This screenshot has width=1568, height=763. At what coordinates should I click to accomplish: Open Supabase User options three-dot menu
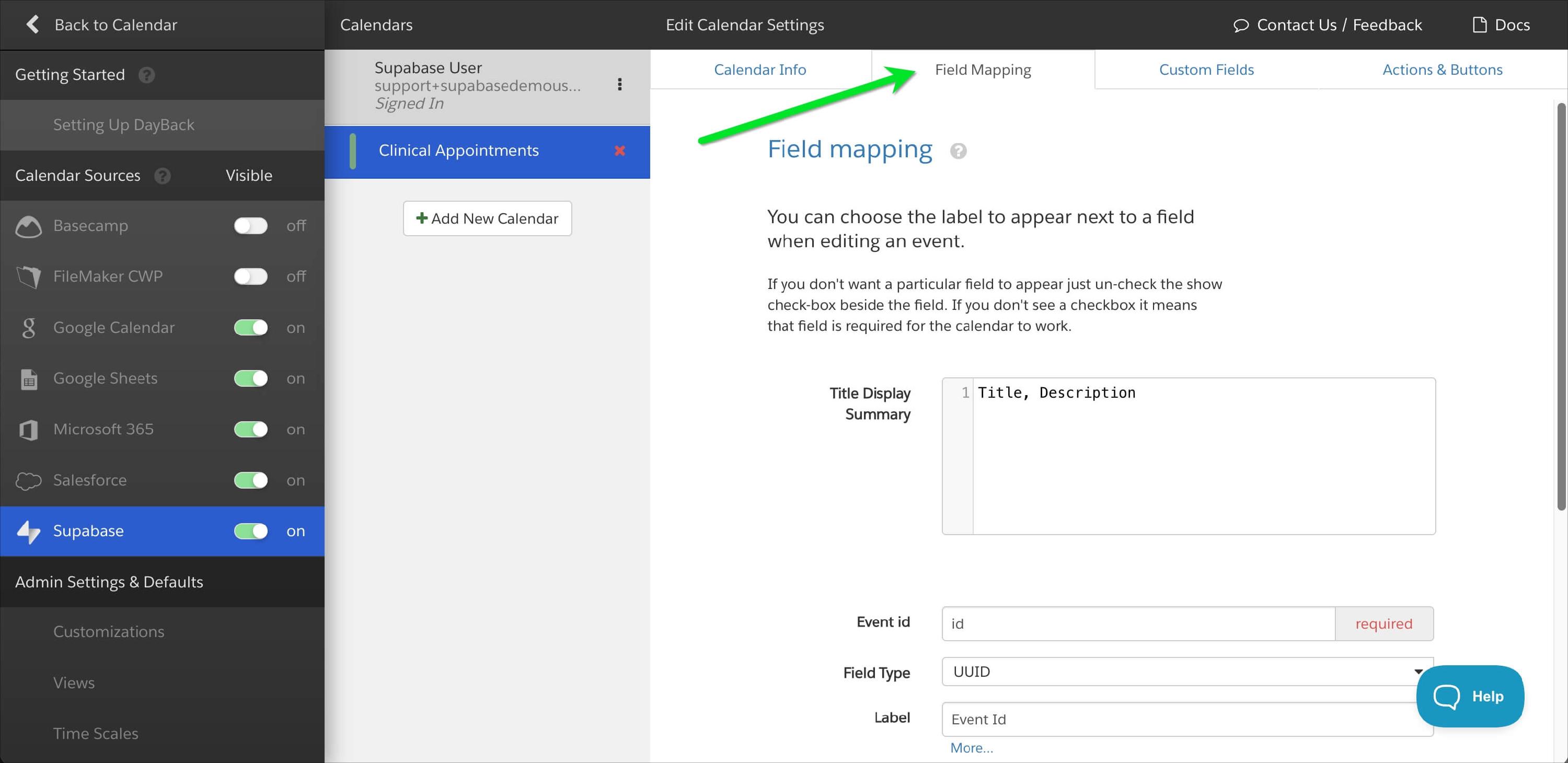tap(620, 85)
